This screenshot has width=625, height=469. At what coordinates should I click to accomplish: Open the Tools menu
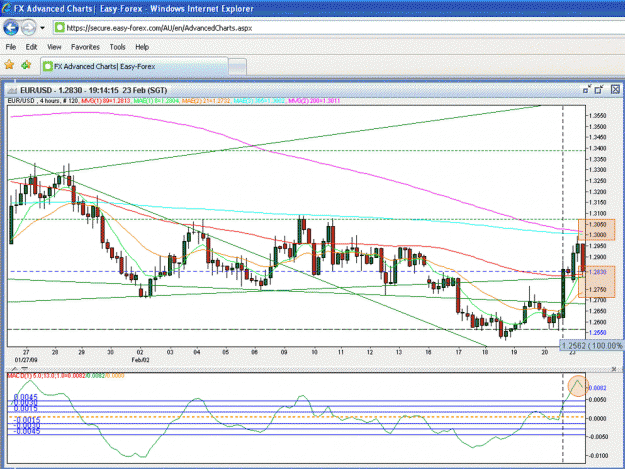pos(118,47)
